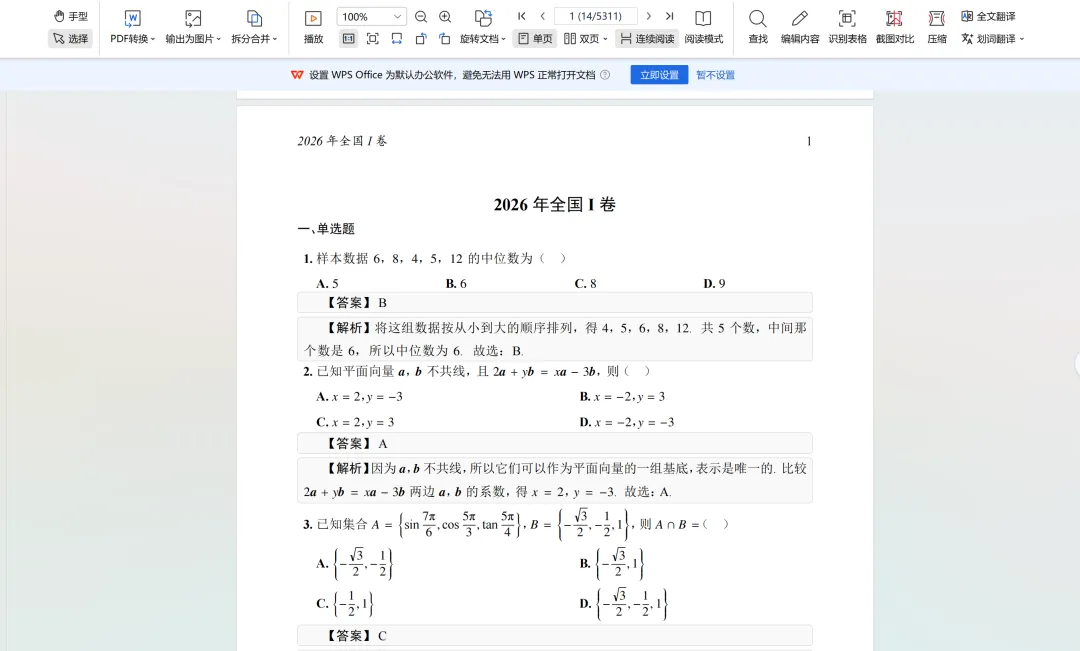Click the page title 2026 年全国 I 卷
Image resolution: width=1080 pixels, height=651 pixels.
(x=554, y=205)
